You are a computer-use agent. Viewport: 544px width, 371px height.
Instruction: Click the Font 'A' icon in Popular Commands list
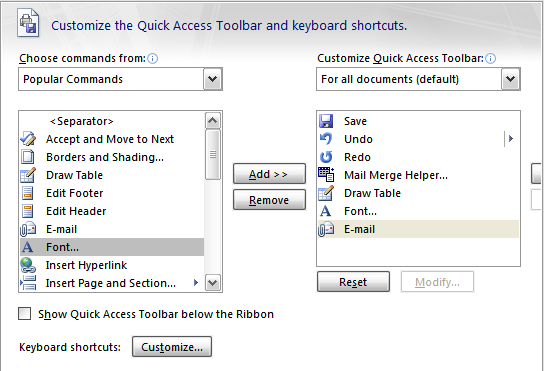pyautogui.click(x=27, y=247)
